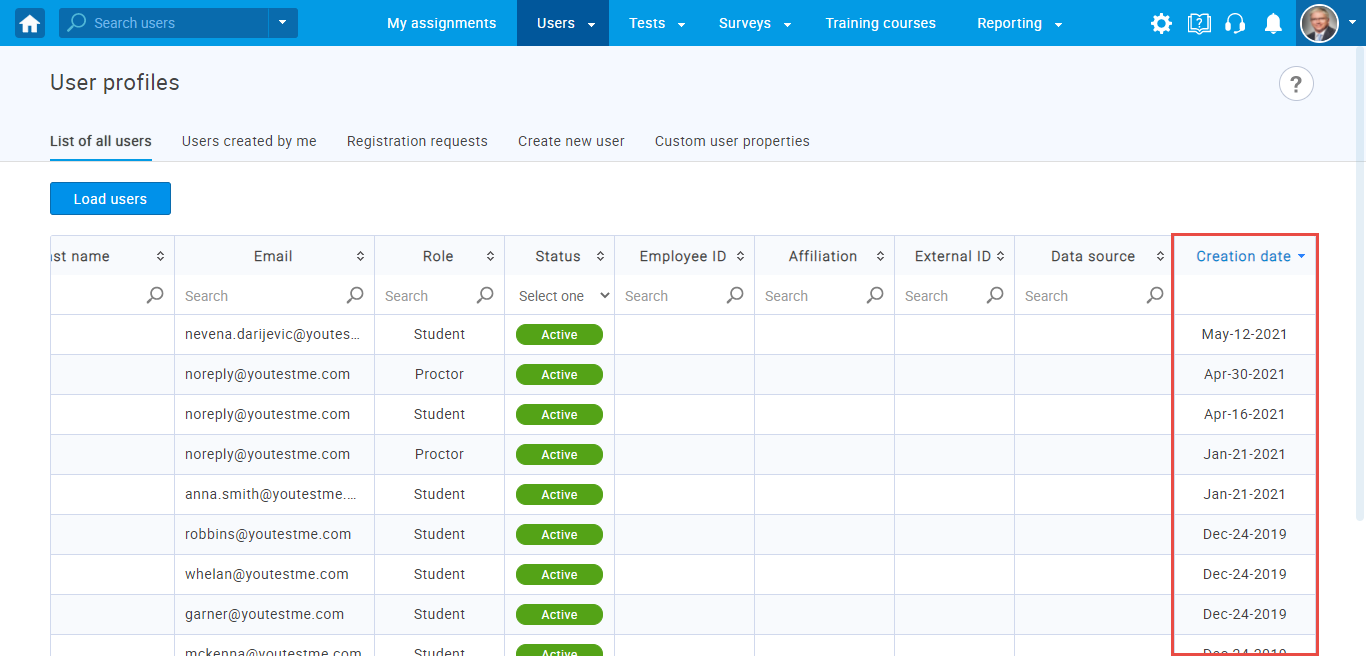Screen dimensions: 1366x656
Task: Select the List of all users tab
Action: tap(101, 141)
